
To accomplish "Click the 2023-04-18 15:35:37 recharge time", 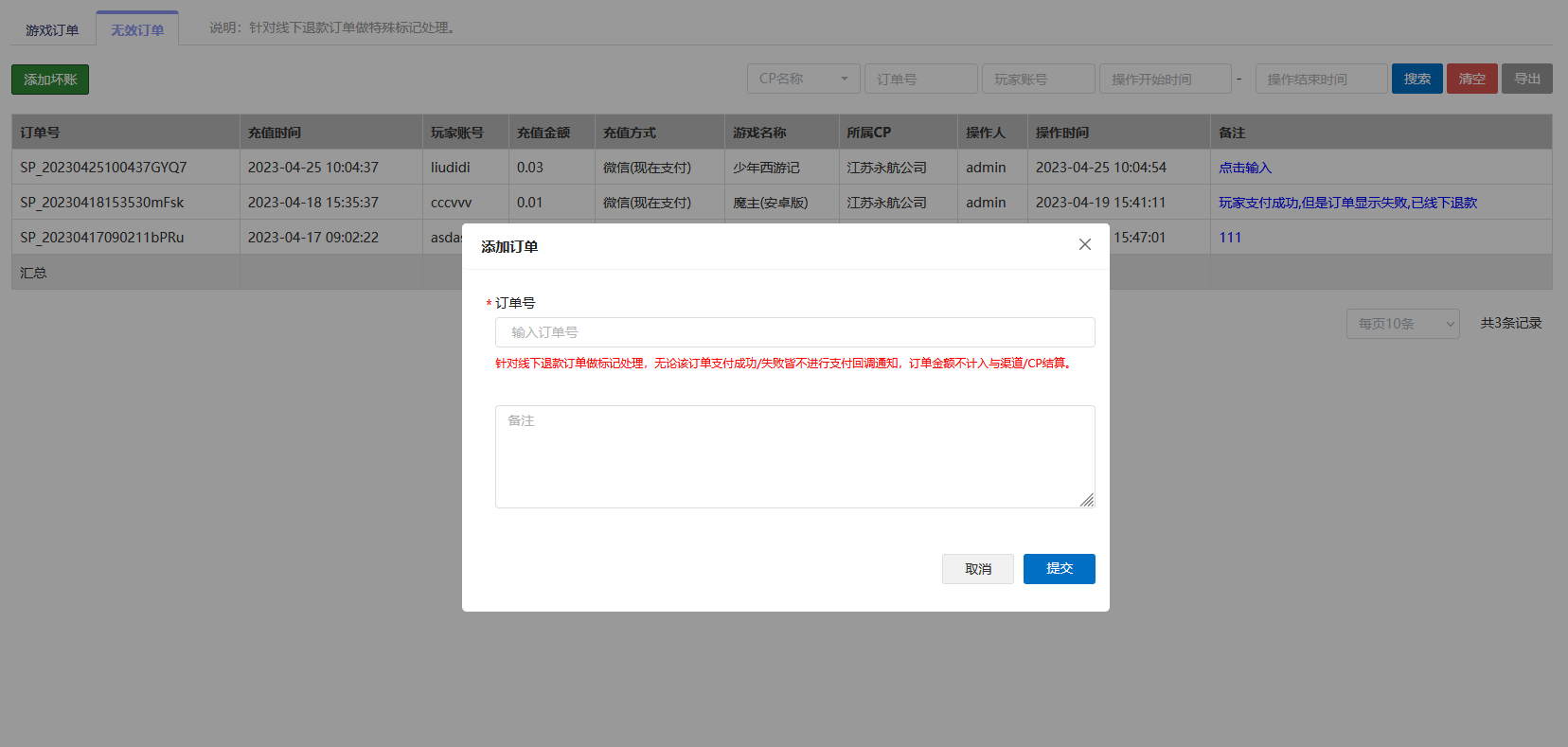I will click(313, 203).
